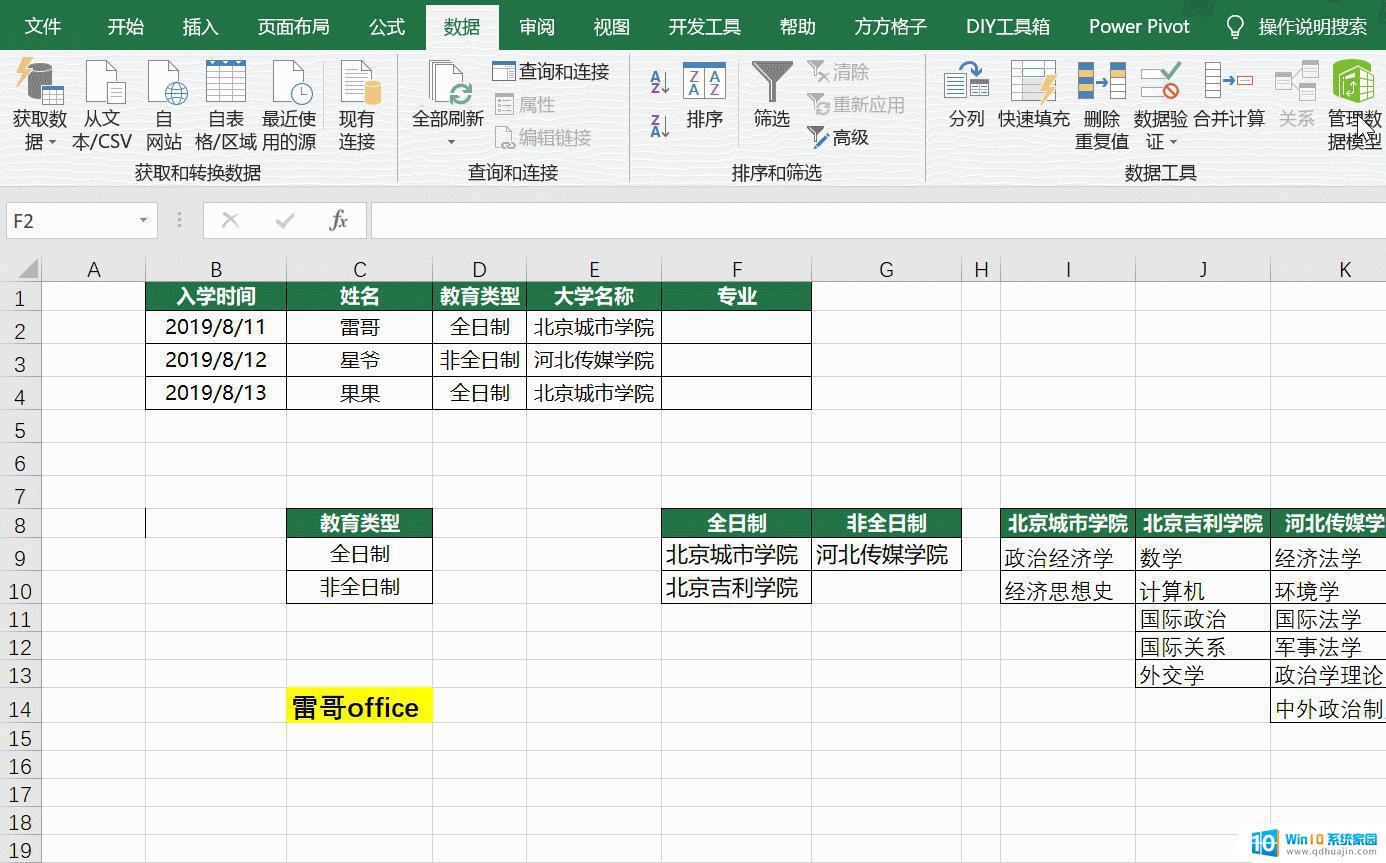The width and height of the screenshot is (1386, 863).
Task: Click 管理数据模型 (Manage Data Model) icon
Action: pos(1354,82)
